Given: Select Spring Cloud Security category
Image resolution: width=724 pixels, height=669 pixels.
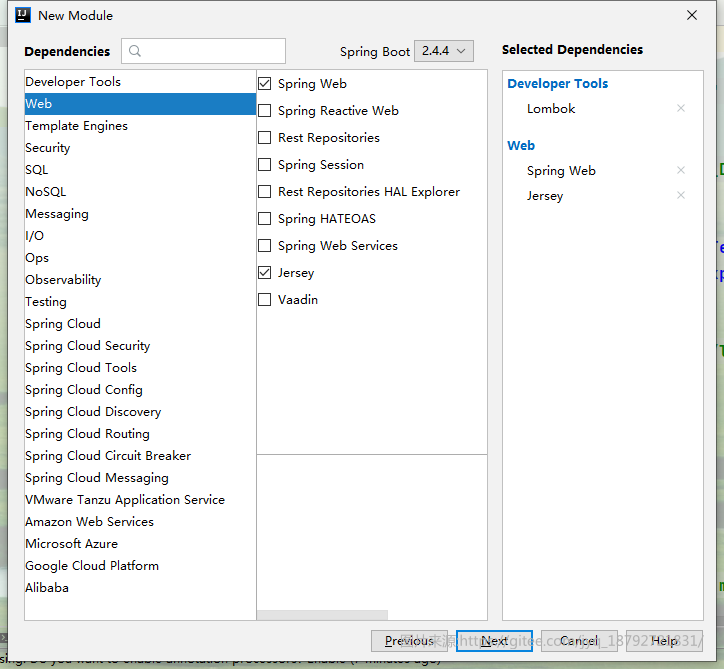Looking at the screenshot, I should point(140,346).
